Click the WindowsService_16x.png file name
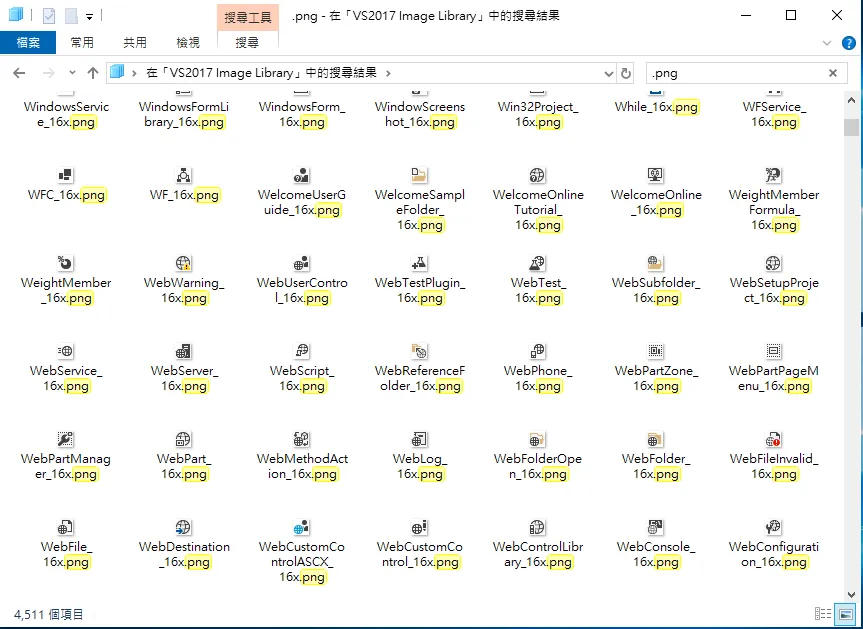Screen dimensions: 863x629 (x=66, y=114)
